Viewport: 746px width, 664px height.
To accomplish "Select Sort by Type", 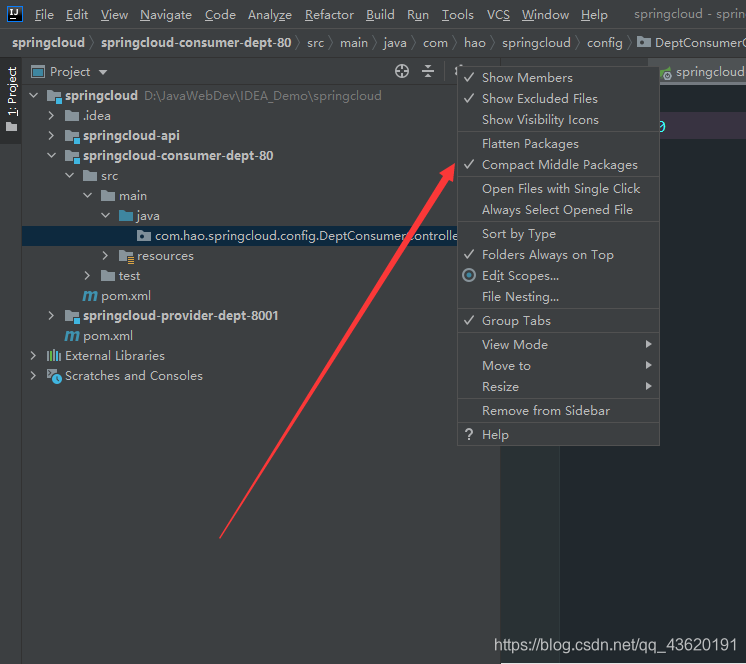I will [558, 234].
